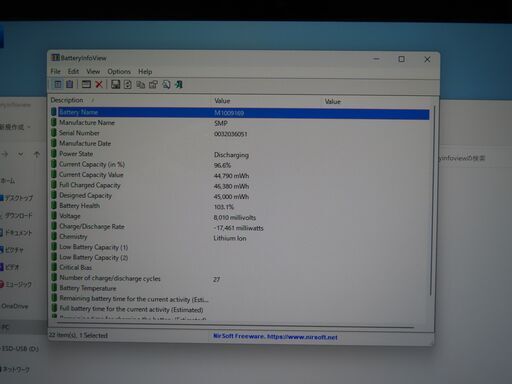
Task: Click the battery icon of Low Battery Capacity (1)
Action: point(54,247)
